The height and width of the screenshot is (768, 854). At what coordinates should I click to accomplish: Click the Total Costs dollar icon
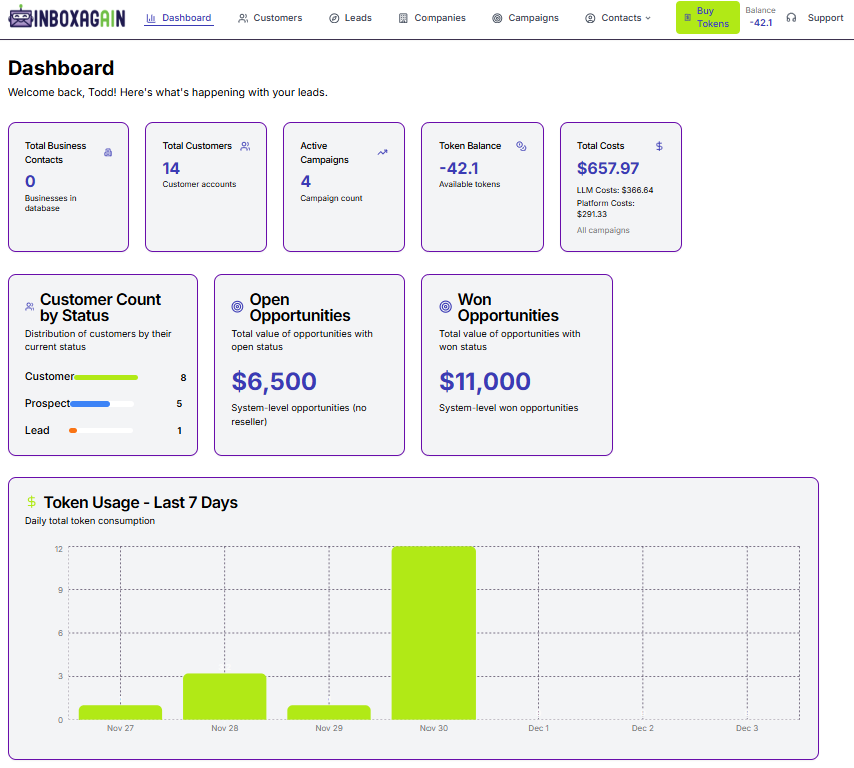pyautogui.click(x=659, y=146)
